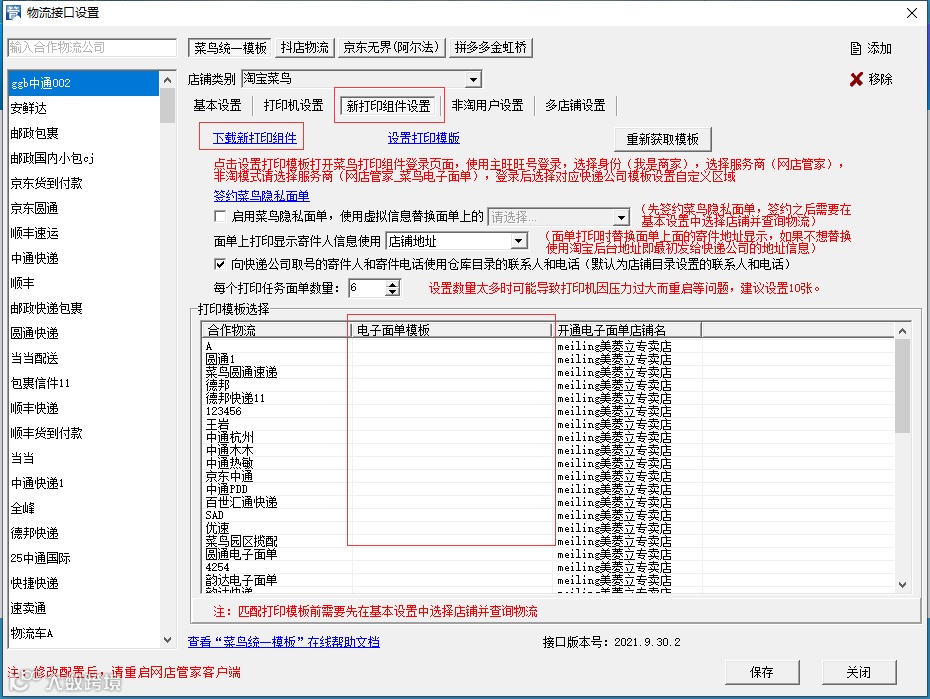The width and height of the screenshot is (930, 699).
Task: Select 全峰 in logistics list
Action: coord(83,508)
